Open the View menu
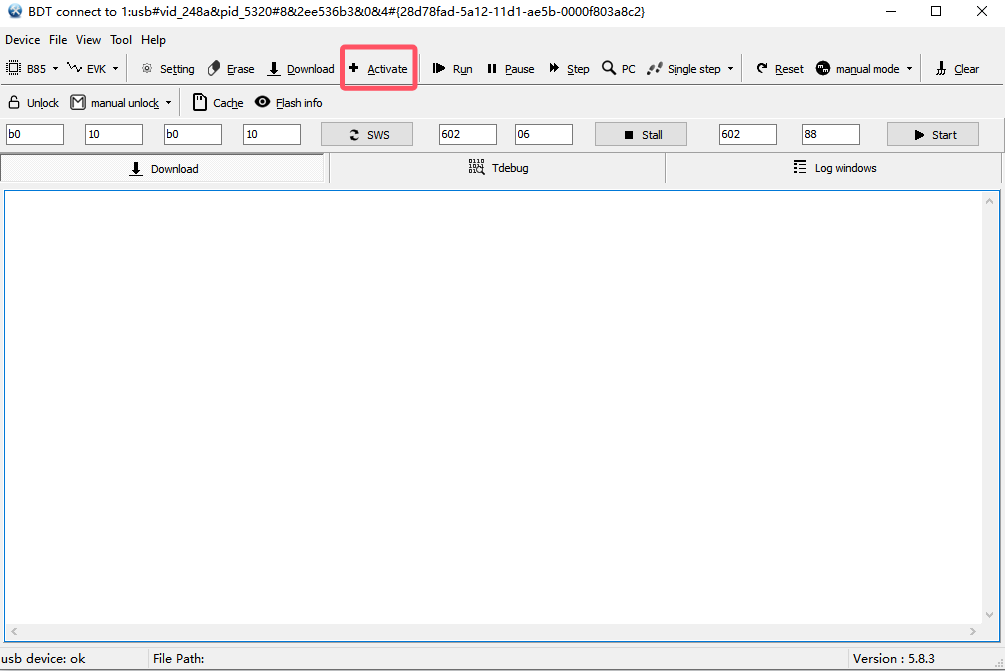Screen dimensions: 1005x671 [88, 40]
